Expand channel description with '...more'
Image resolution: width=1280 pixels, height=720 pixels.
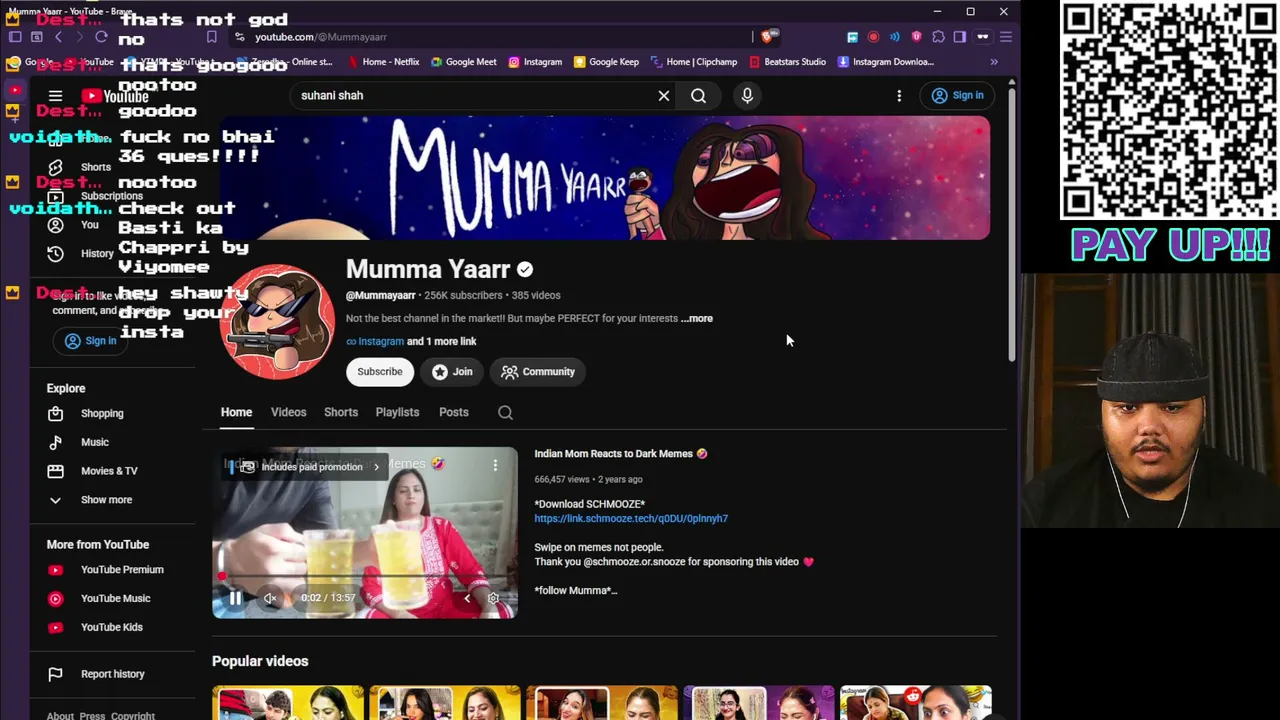point(697,319)
